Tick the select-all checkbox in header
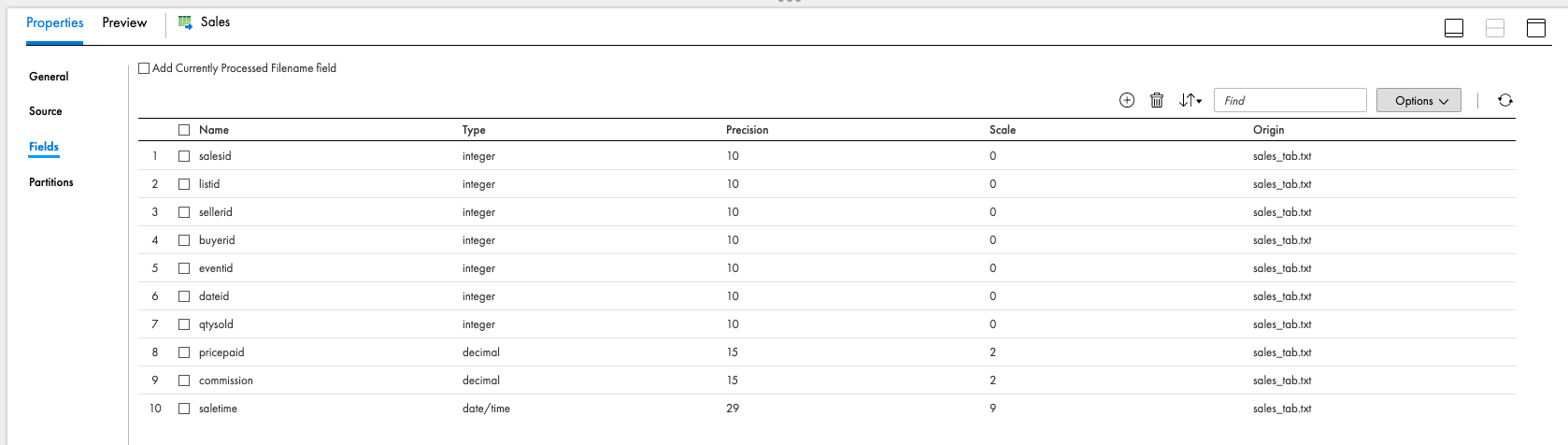 (x=184, y=130)
